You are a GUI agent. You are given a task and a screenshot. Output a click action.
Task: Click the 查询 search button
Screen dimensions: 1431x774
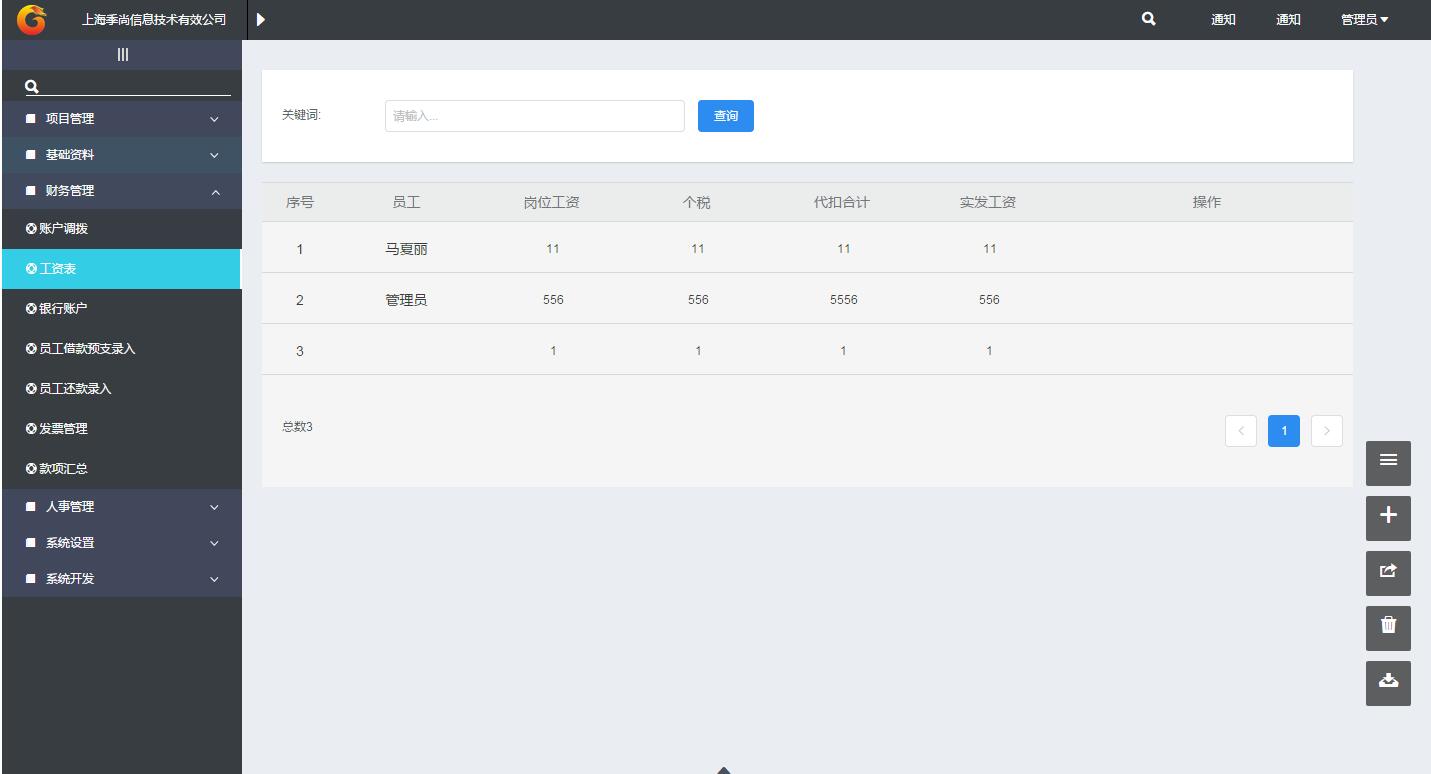[726, 116]
